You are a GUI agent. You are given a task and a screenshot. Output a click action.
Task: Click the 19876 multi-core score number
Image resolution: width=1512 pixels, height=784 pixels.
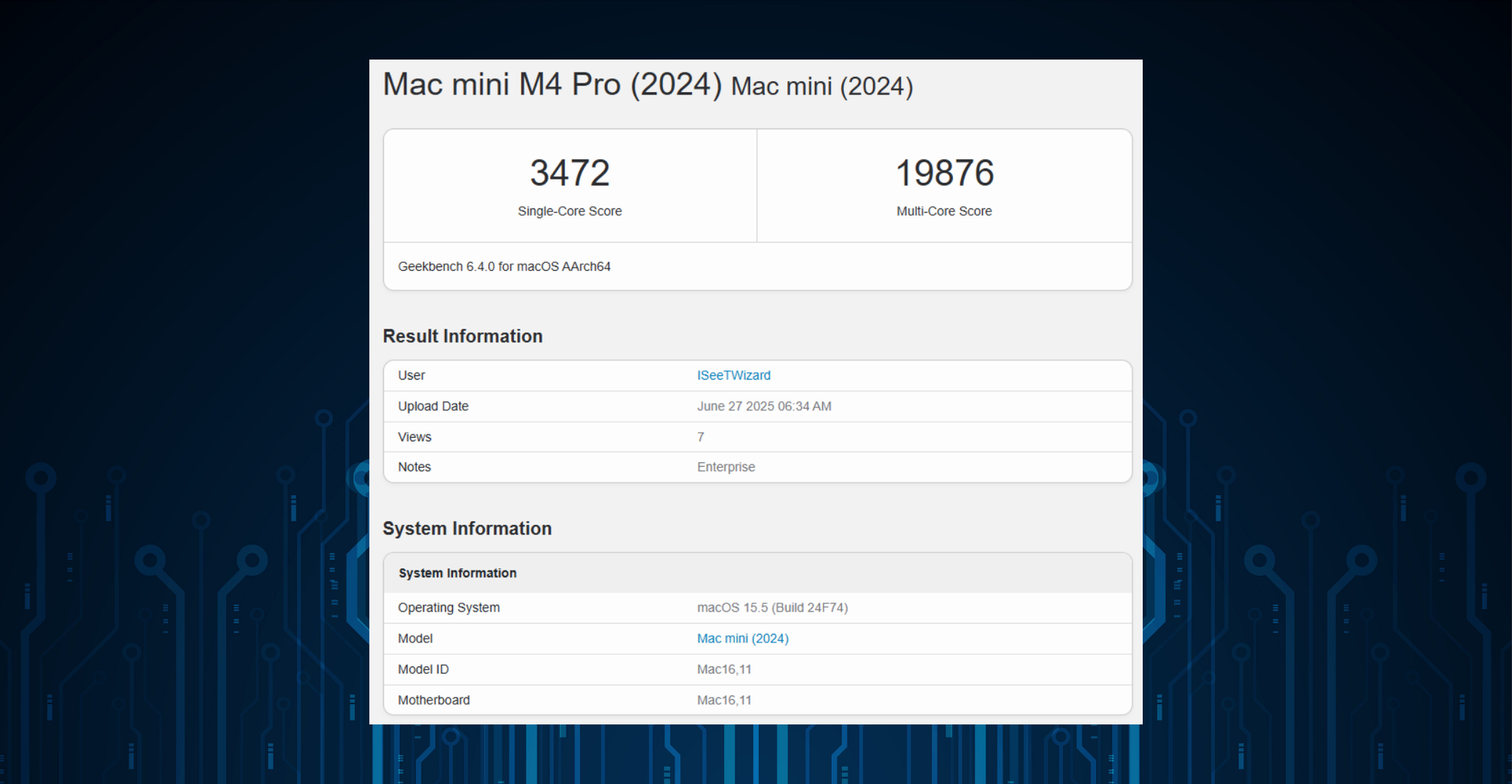point(944,173)
